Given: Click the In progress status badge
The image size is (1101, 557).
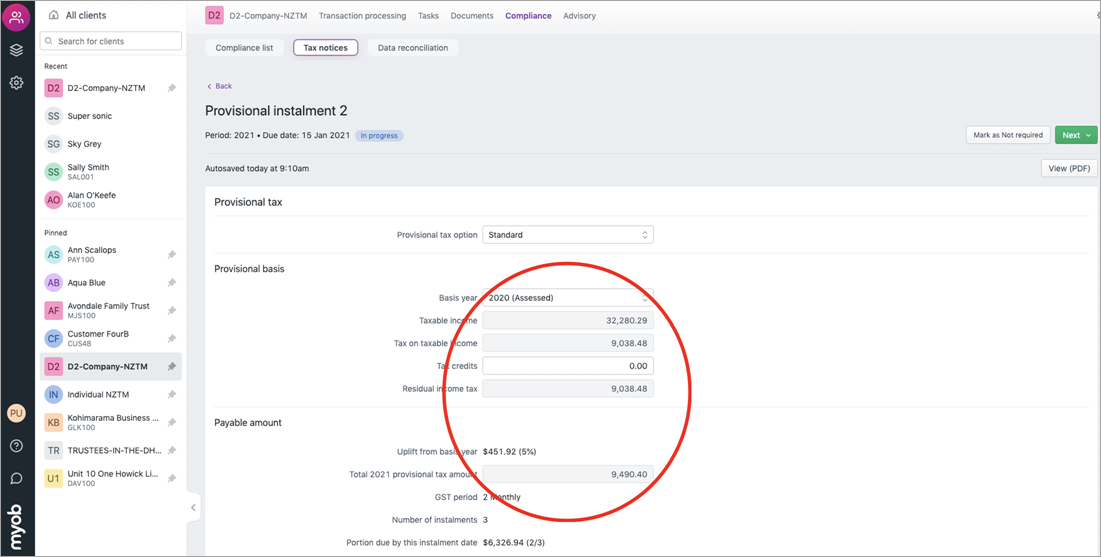Looking at the screenshot, I should coord(379,136).
